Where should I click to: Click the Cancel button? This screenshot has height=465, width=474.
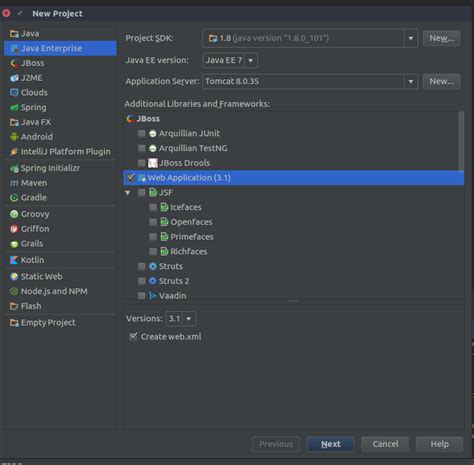coord(385,444)
